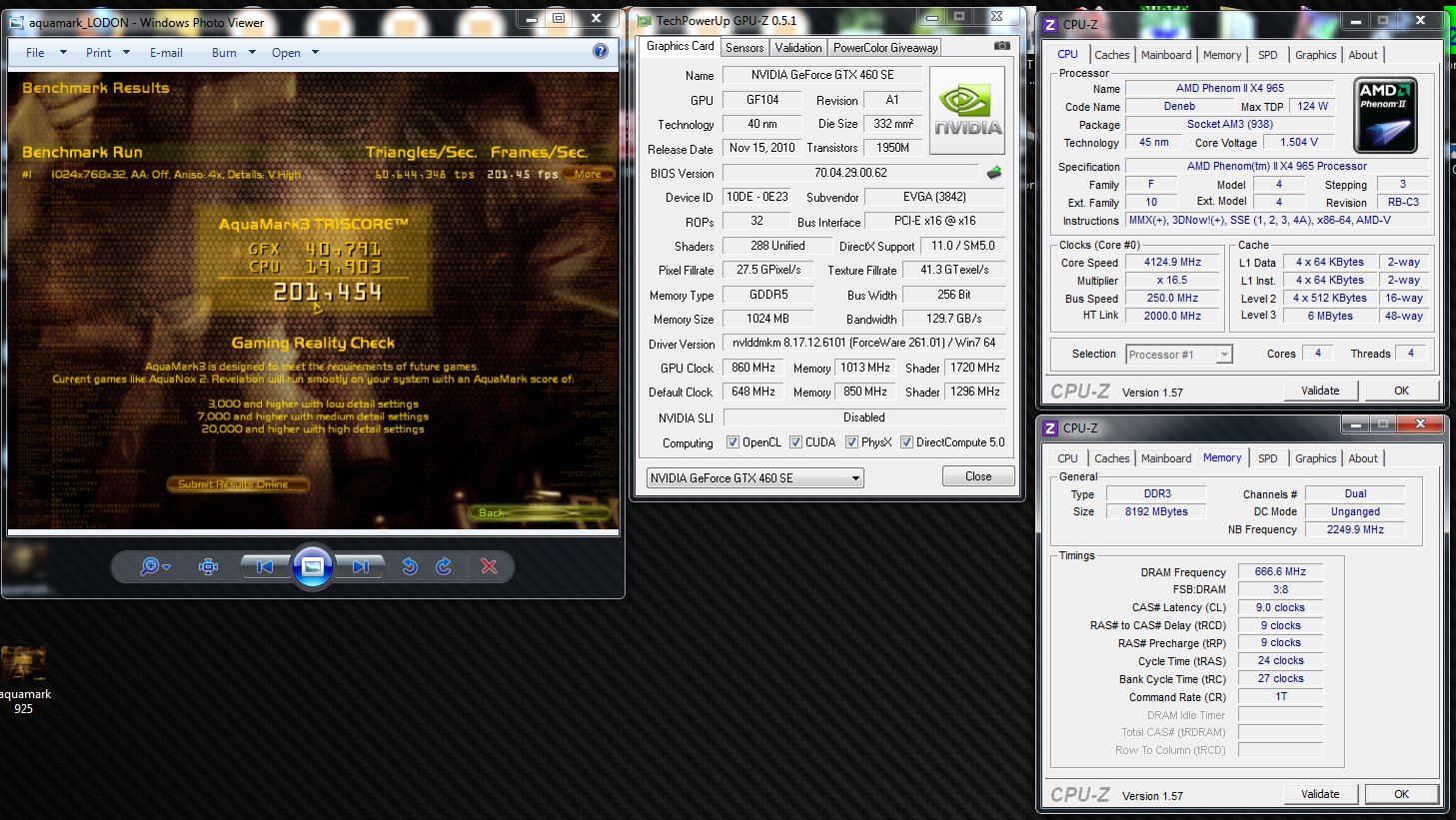Click OK in bottom CPU-Z window
This screenshot has height=820, width=1456.
pyautogui.click(x=1401, y=794)
